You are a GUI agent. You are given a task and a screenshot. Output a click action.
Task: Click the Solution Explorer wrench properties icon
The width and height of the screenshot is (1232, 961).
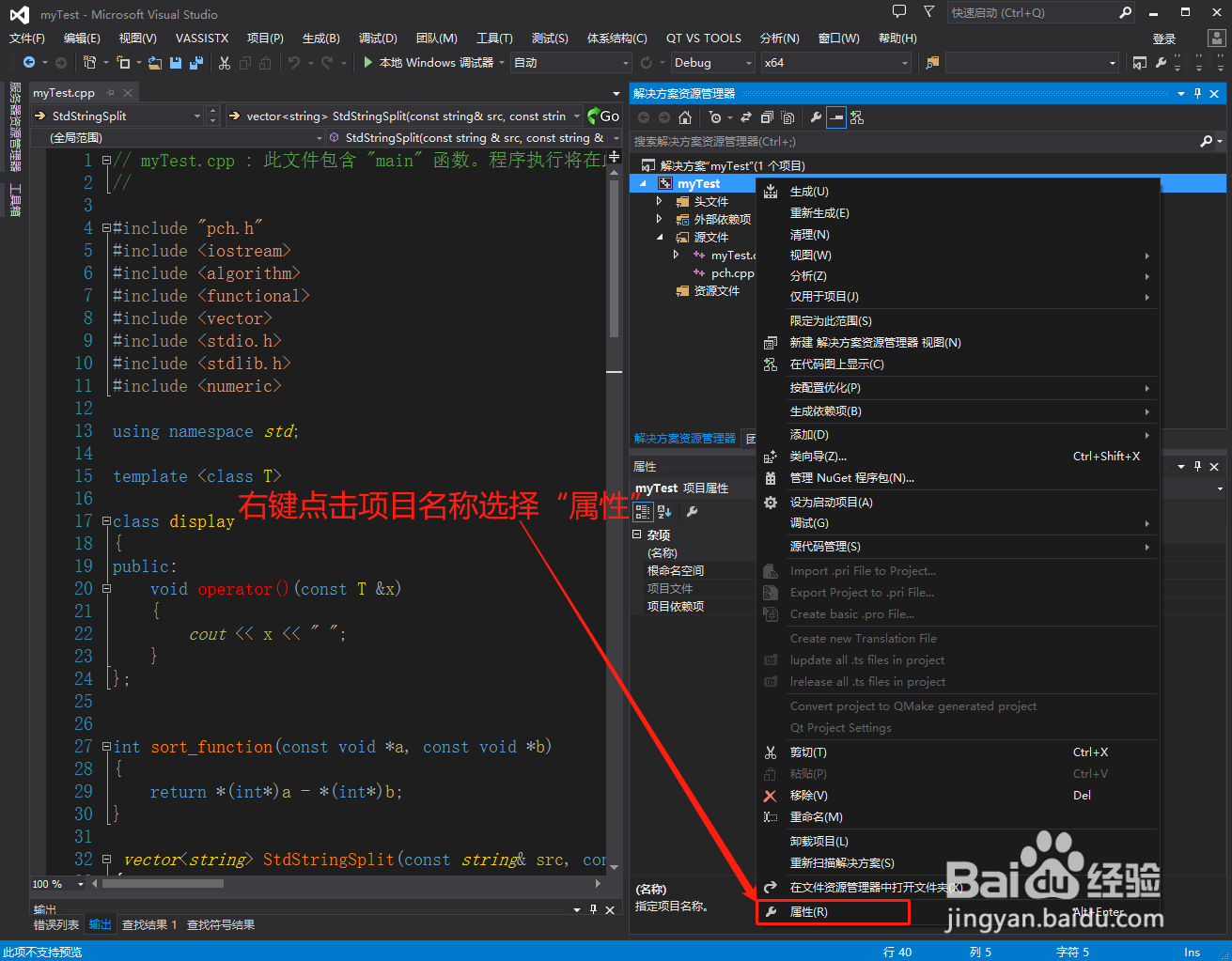[816, 117]
